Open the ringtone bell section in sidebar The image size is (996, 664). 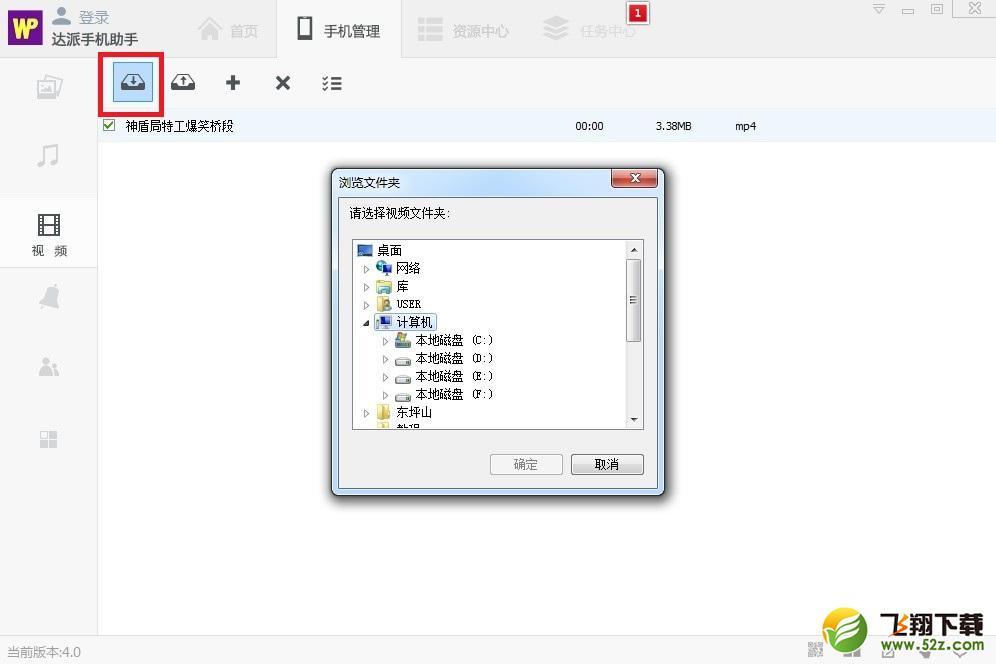coord(49,297)
